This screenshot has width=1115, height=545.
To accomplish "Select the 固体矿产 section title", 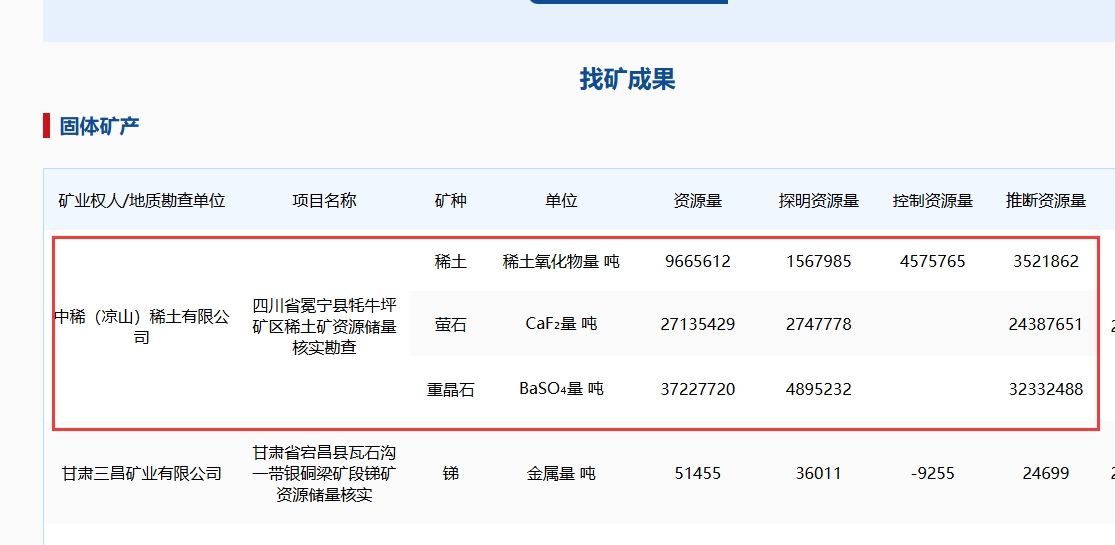I will click(x=99, y=126).
